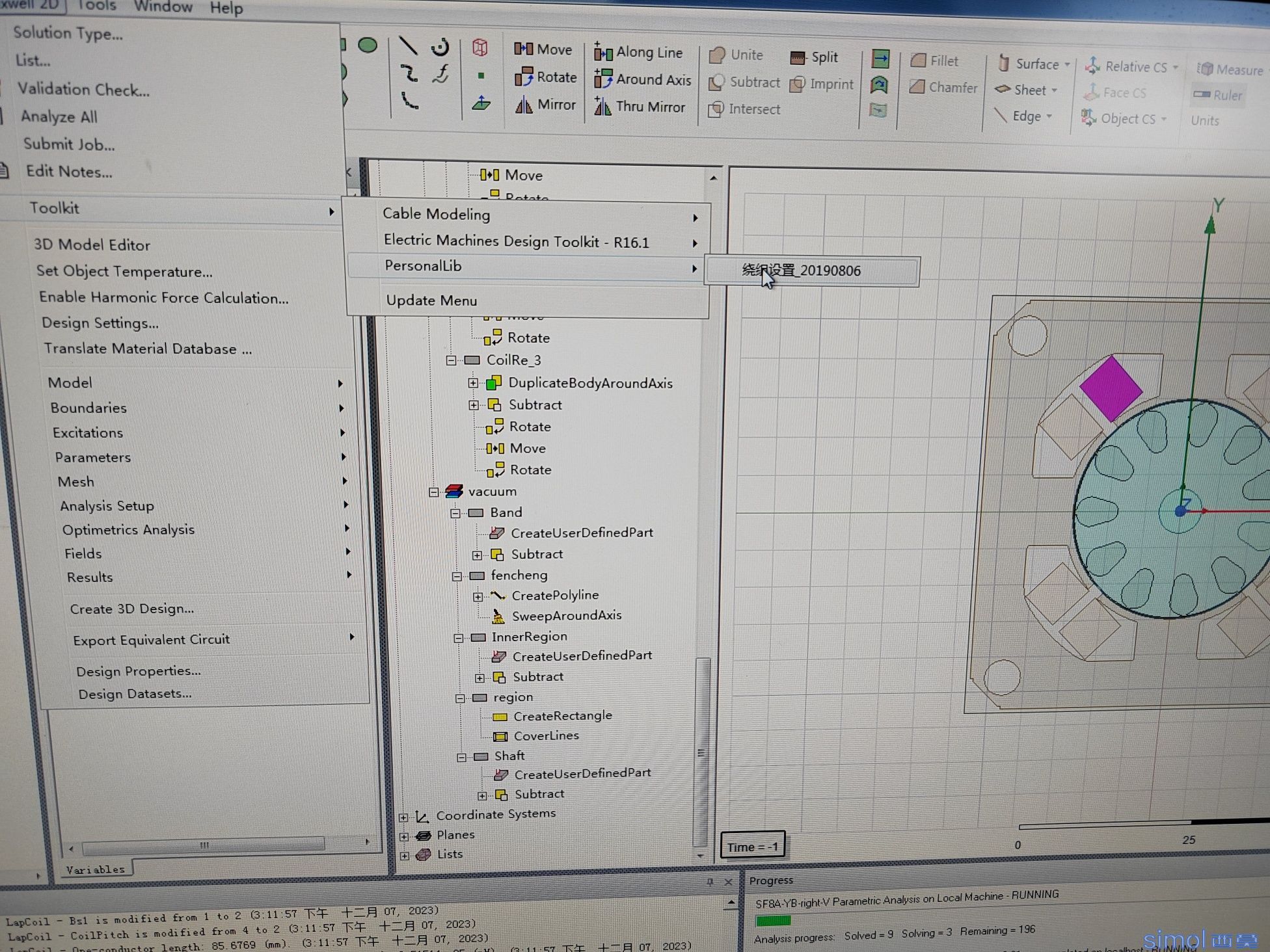This screenshot has height=952, width=1270.
Task: Select CreateRectangle under region
Action: click(563, 715)
